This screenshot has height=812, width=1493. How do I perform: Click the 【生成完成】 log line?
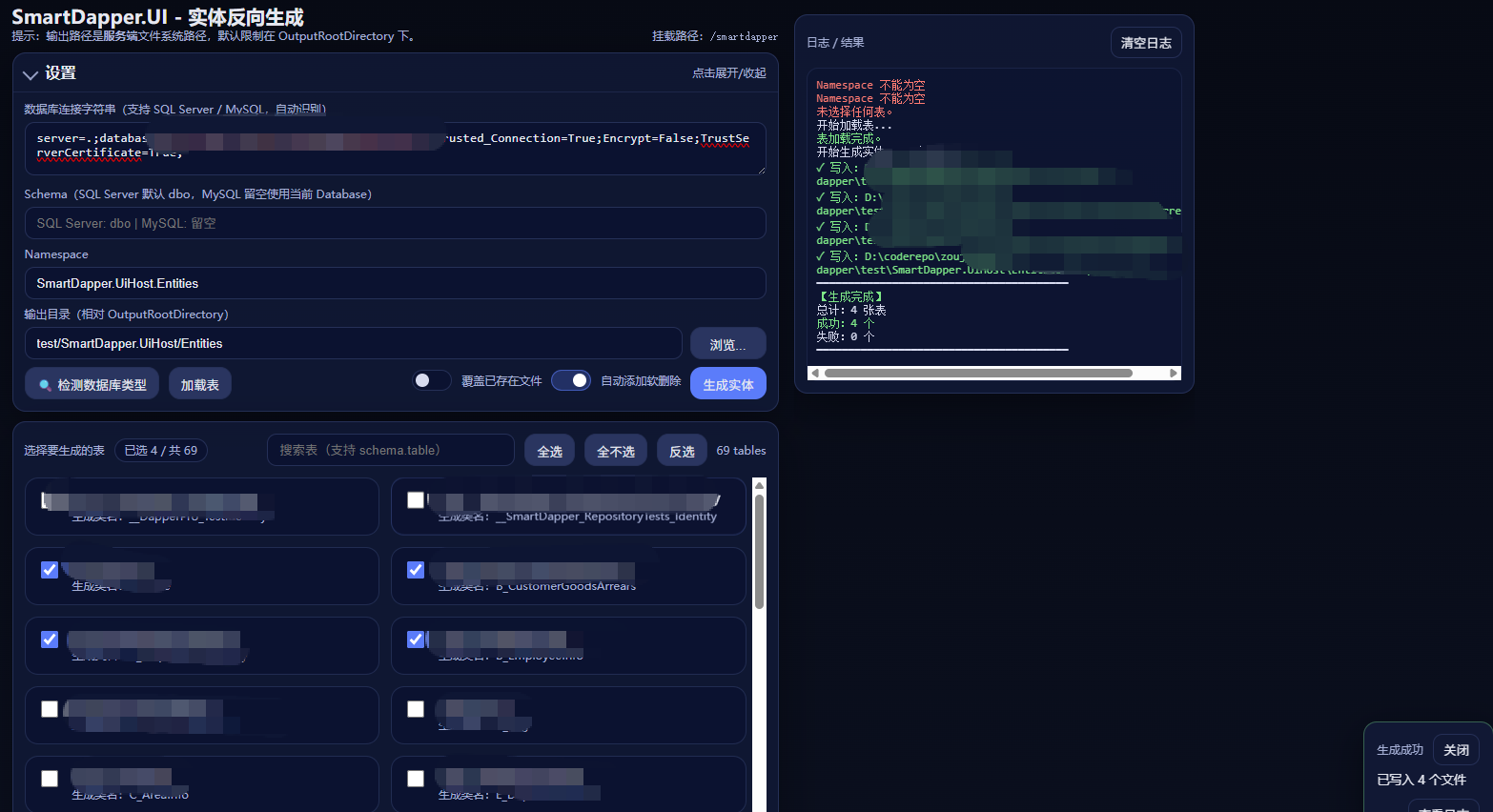850,296
